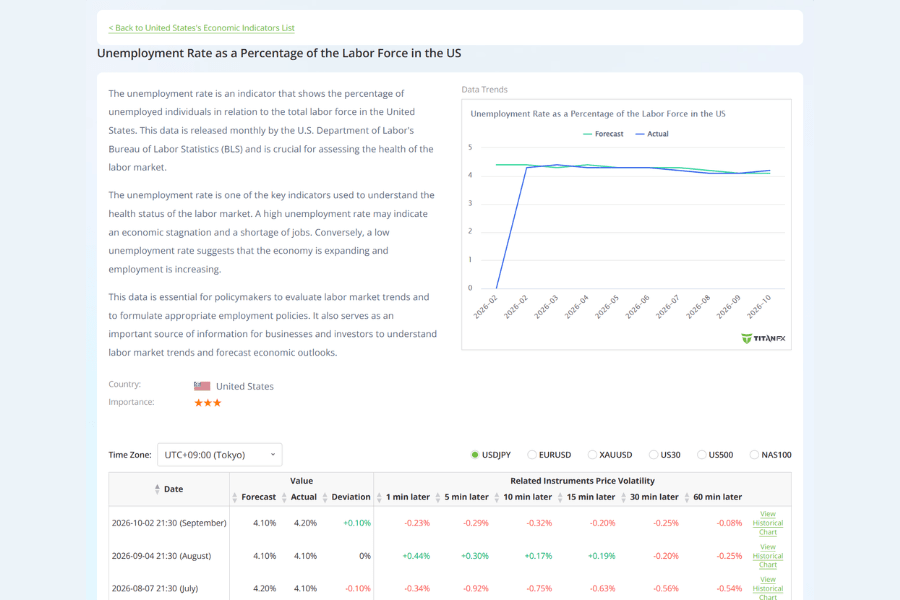
Task: View Historical Chart for September row
Action: pos(767,523)
